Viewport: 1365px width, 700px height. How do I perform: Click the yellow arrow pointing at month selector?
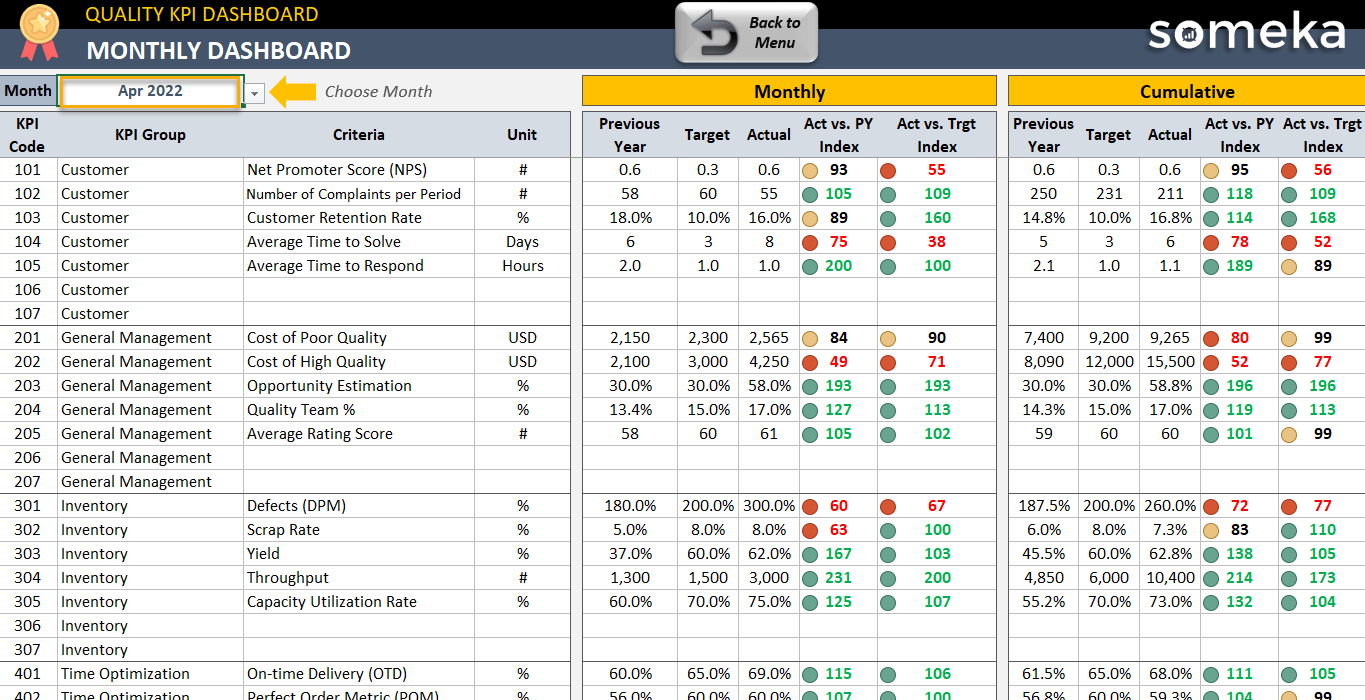point(293,90)
